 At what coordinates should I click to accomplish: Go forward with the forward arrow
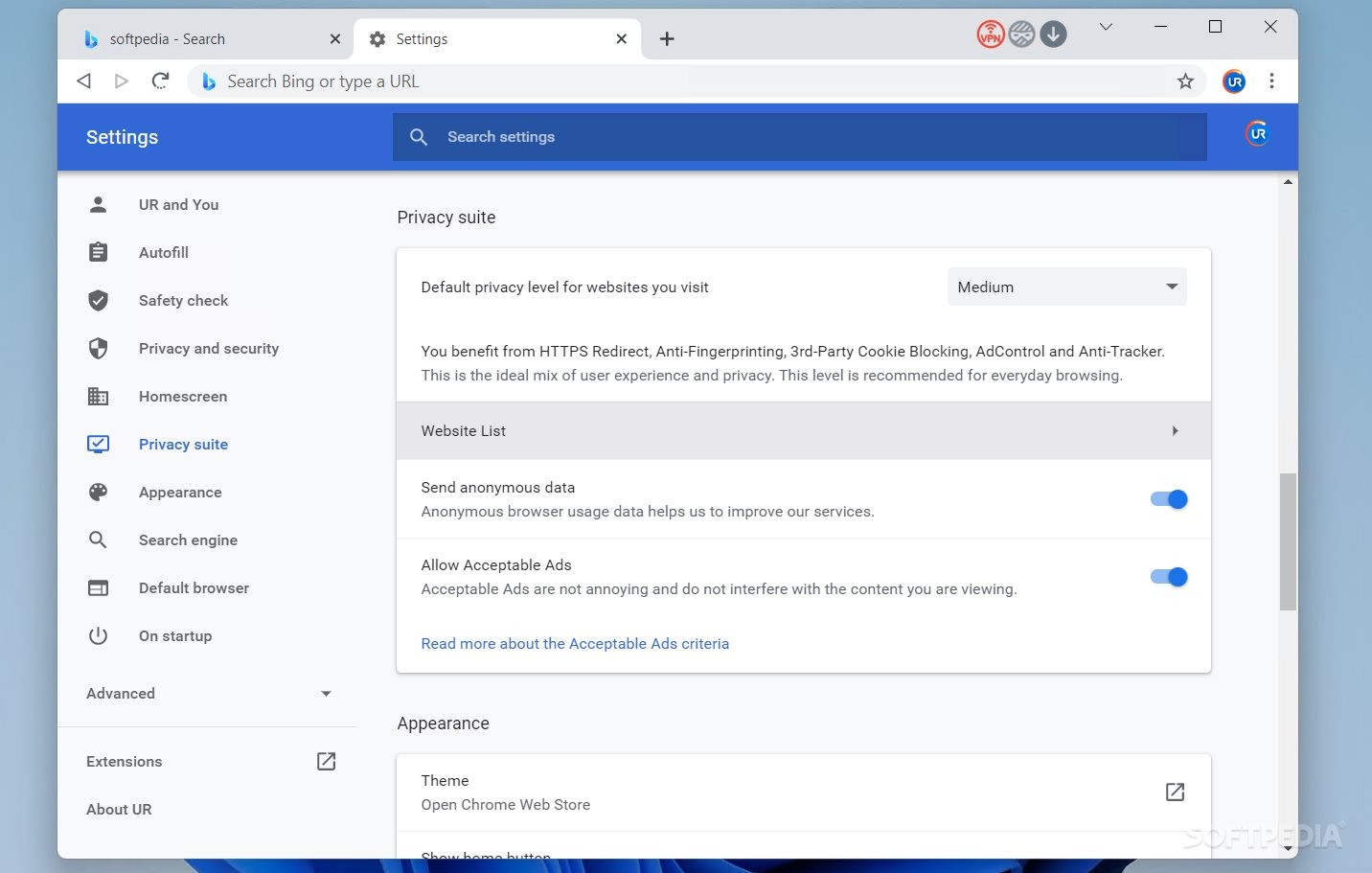tap(122, 80)
